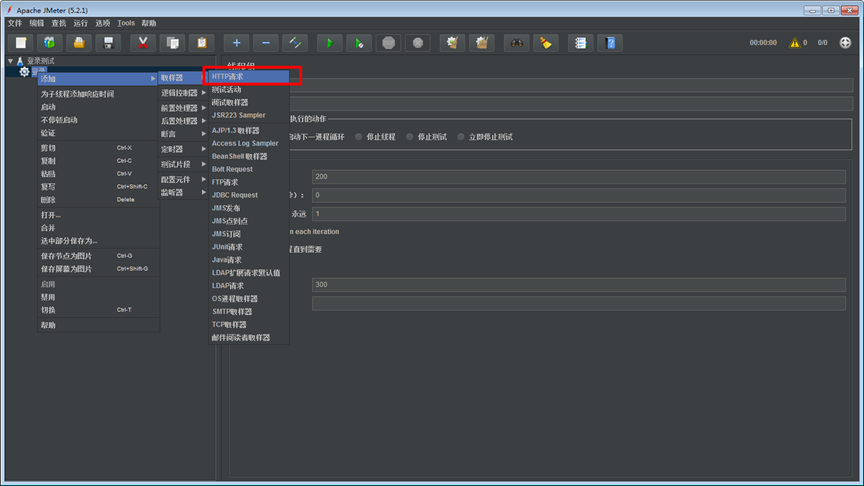The width and height of the screenshot is (864, 486).
Task: Open the 选项 menu
Action: tap(103, 23)
